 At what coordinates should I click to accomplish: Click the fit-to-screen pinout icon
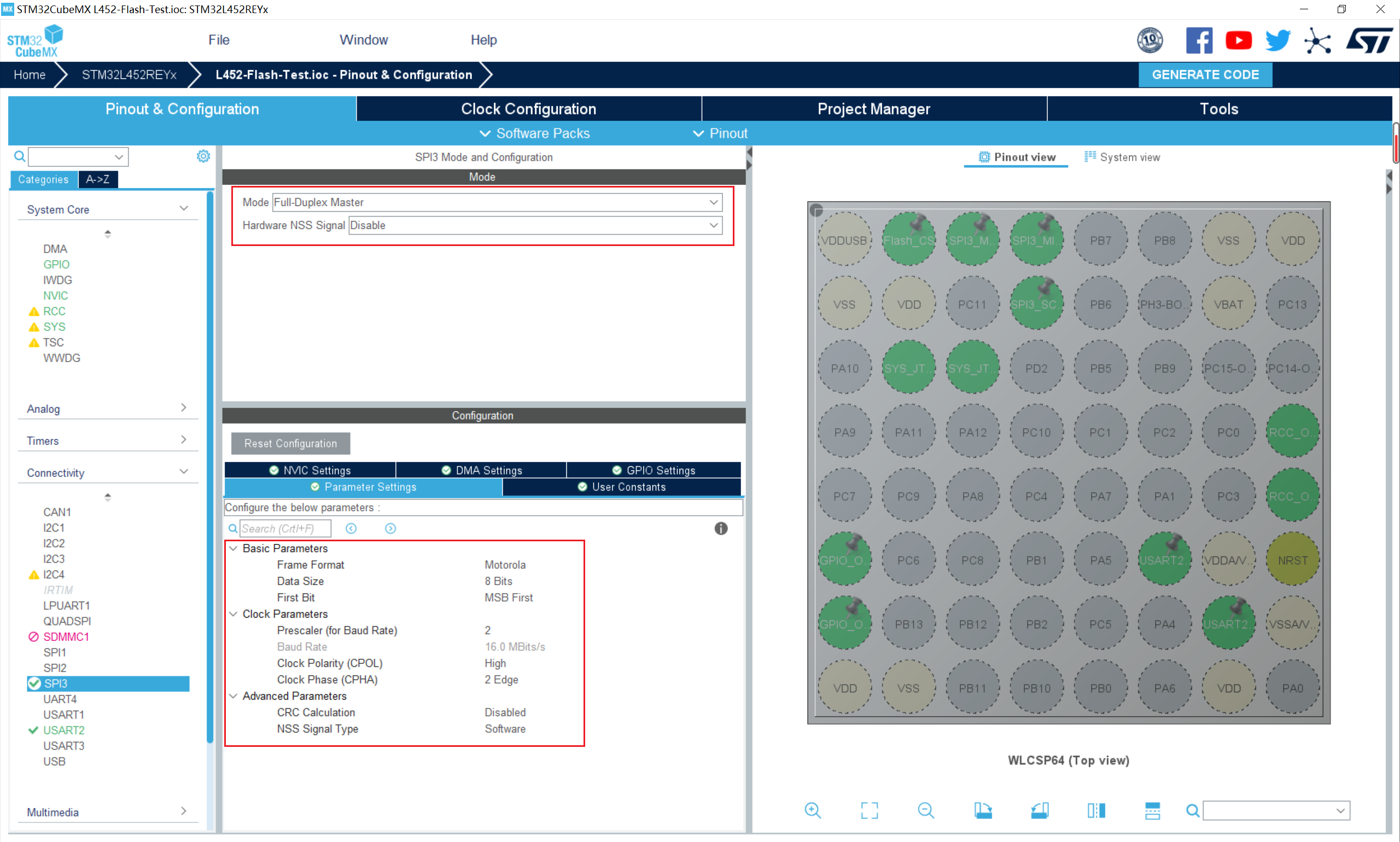click(869, 810)
